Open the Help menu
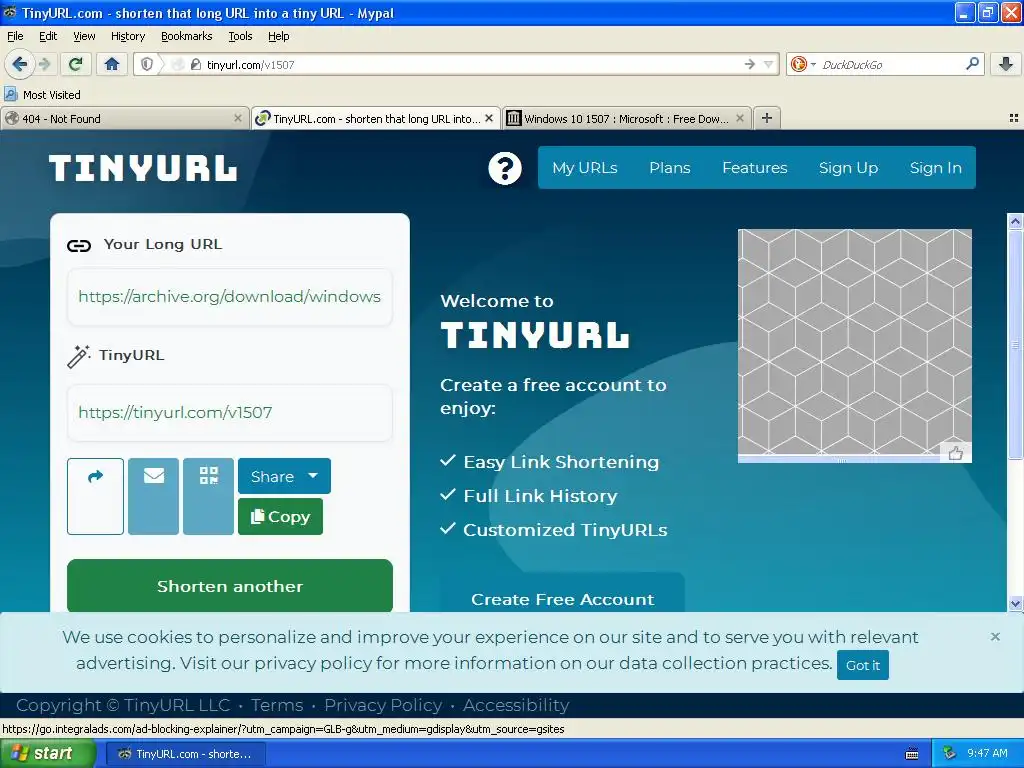The width and height of the screenshot is (1024, 768). click(x=279, y=36)
